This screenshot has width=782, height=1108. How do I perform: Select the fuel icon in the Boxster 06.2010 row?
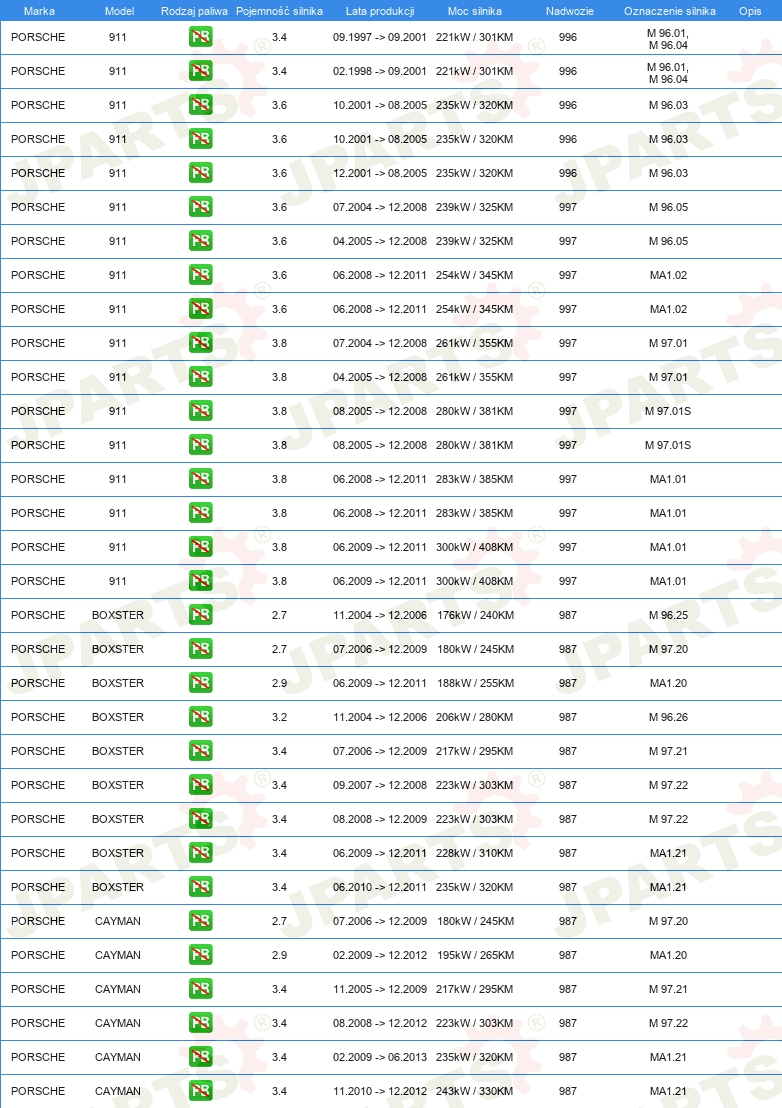pos(201,887)
